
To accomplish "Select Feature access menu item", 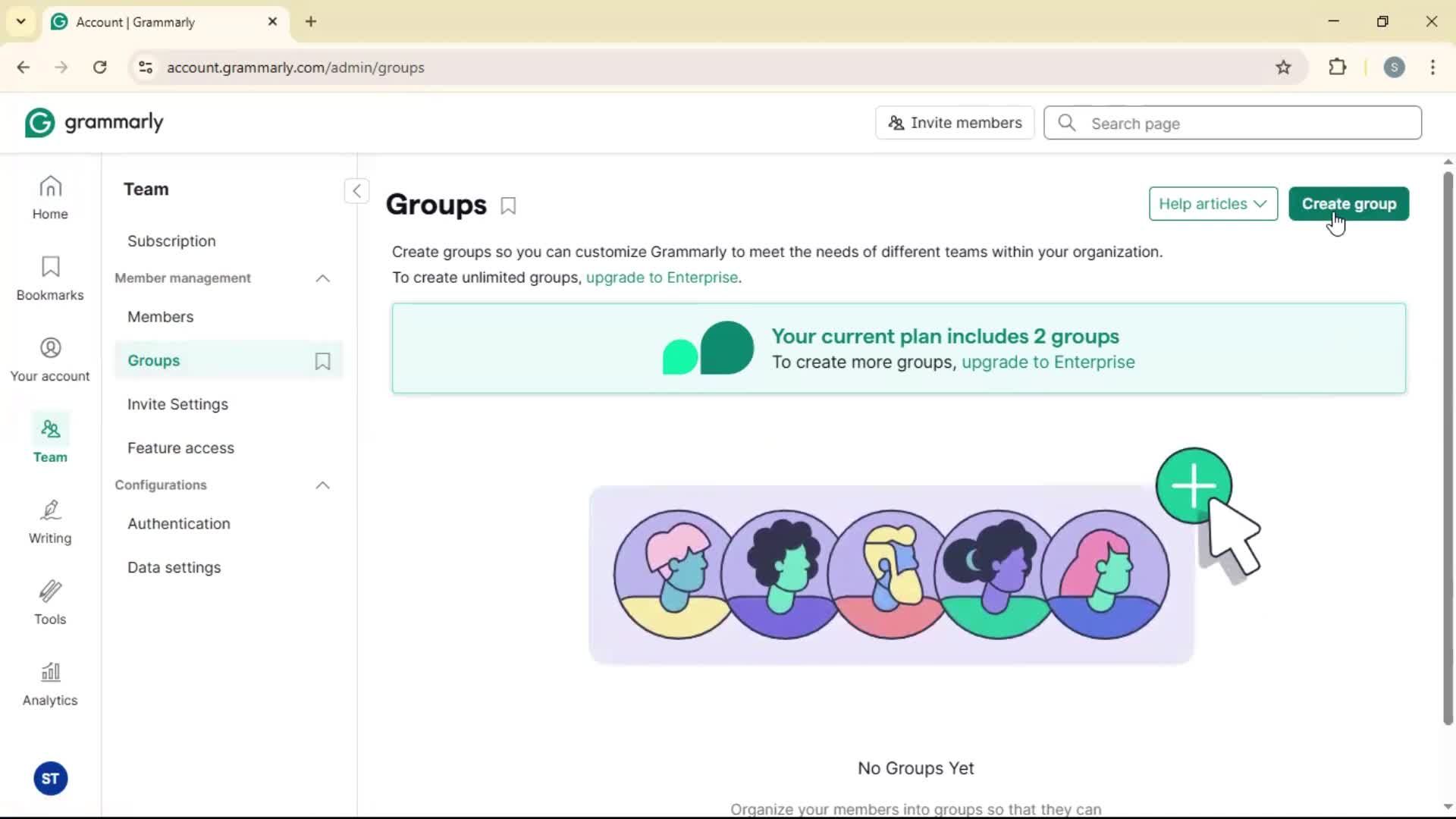I will click(x=180, y=448).
